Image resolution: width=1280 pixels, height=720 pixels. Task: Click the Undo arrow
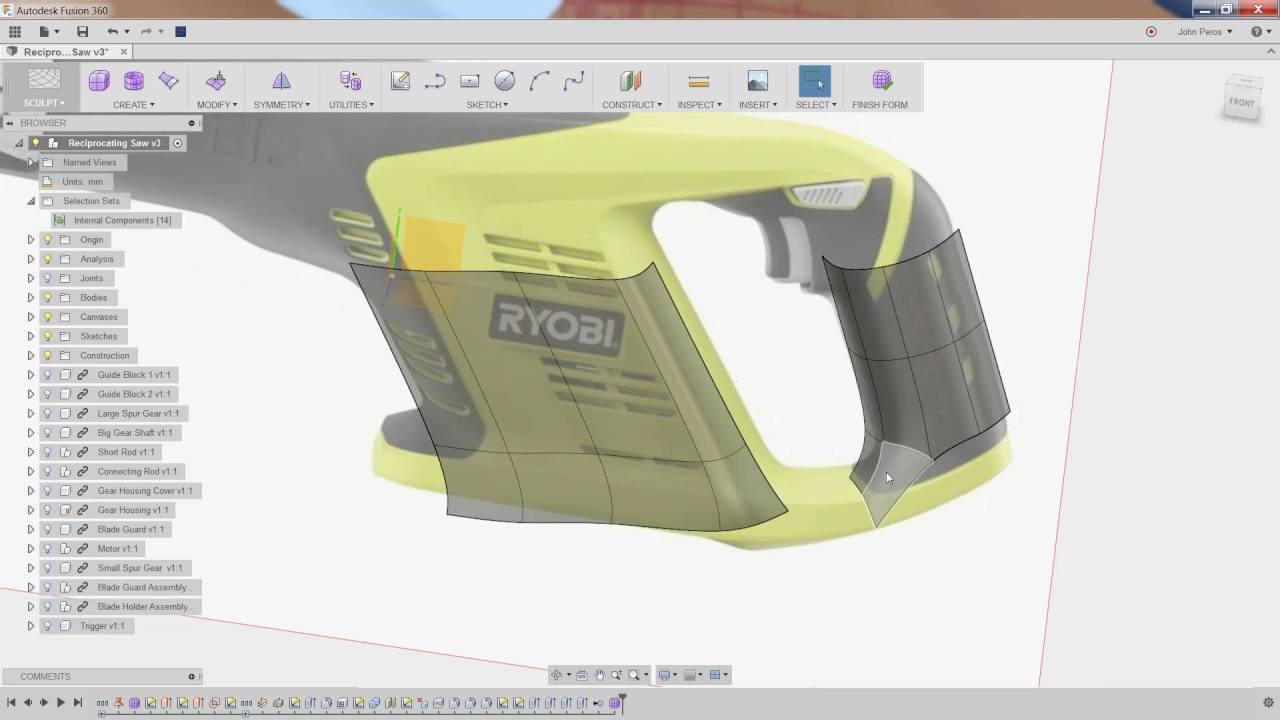tap(112, 32)
